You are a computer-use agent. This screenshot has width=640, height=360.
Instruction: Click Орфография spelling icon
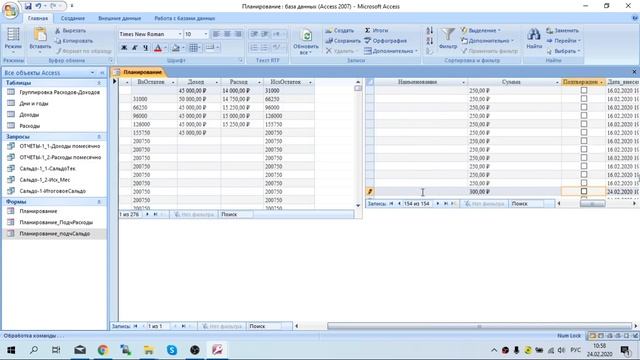(x=367, y=41)
